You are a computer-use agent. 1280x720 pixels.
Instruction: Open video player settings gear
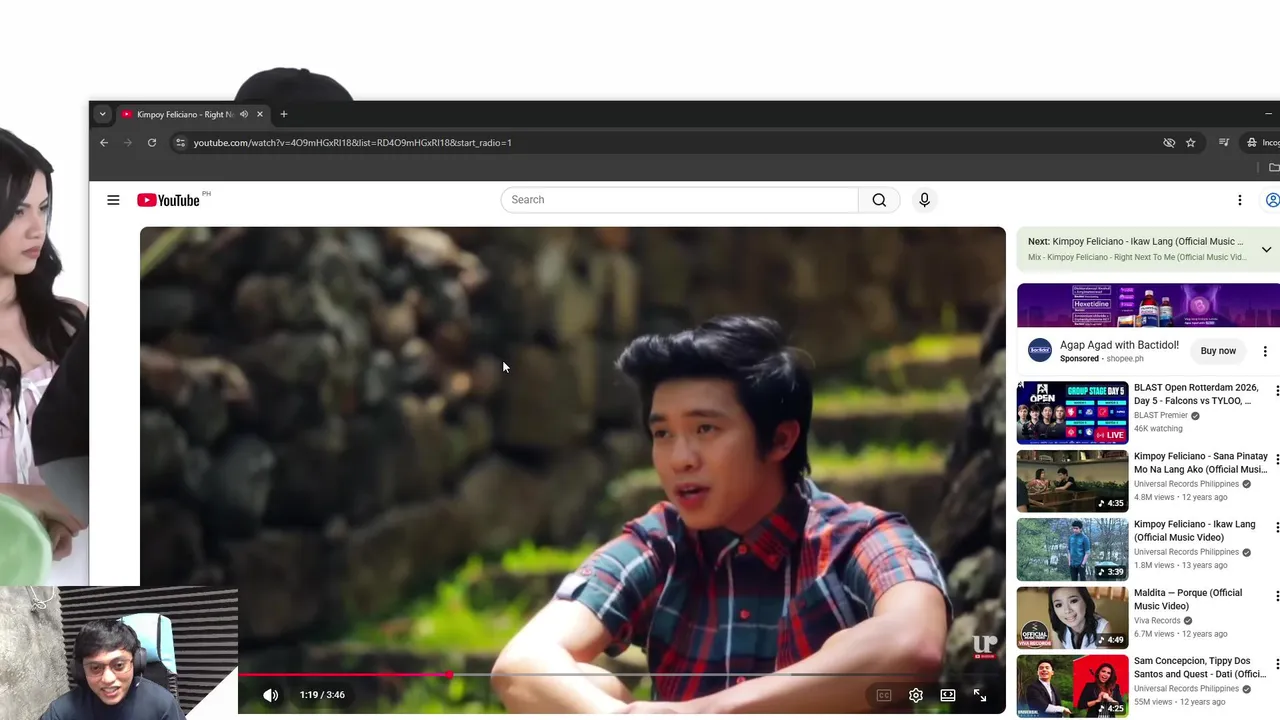point(915,695)
